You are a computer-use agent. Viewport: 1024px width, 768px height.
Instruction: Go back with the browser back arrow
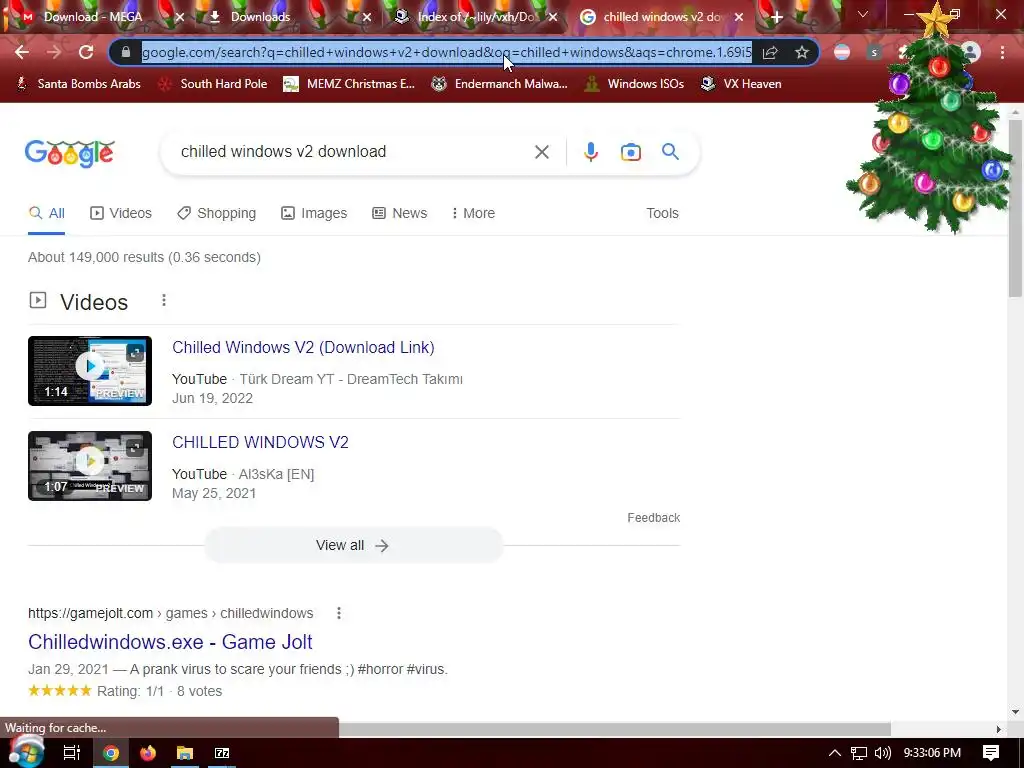tap(22, 52)
